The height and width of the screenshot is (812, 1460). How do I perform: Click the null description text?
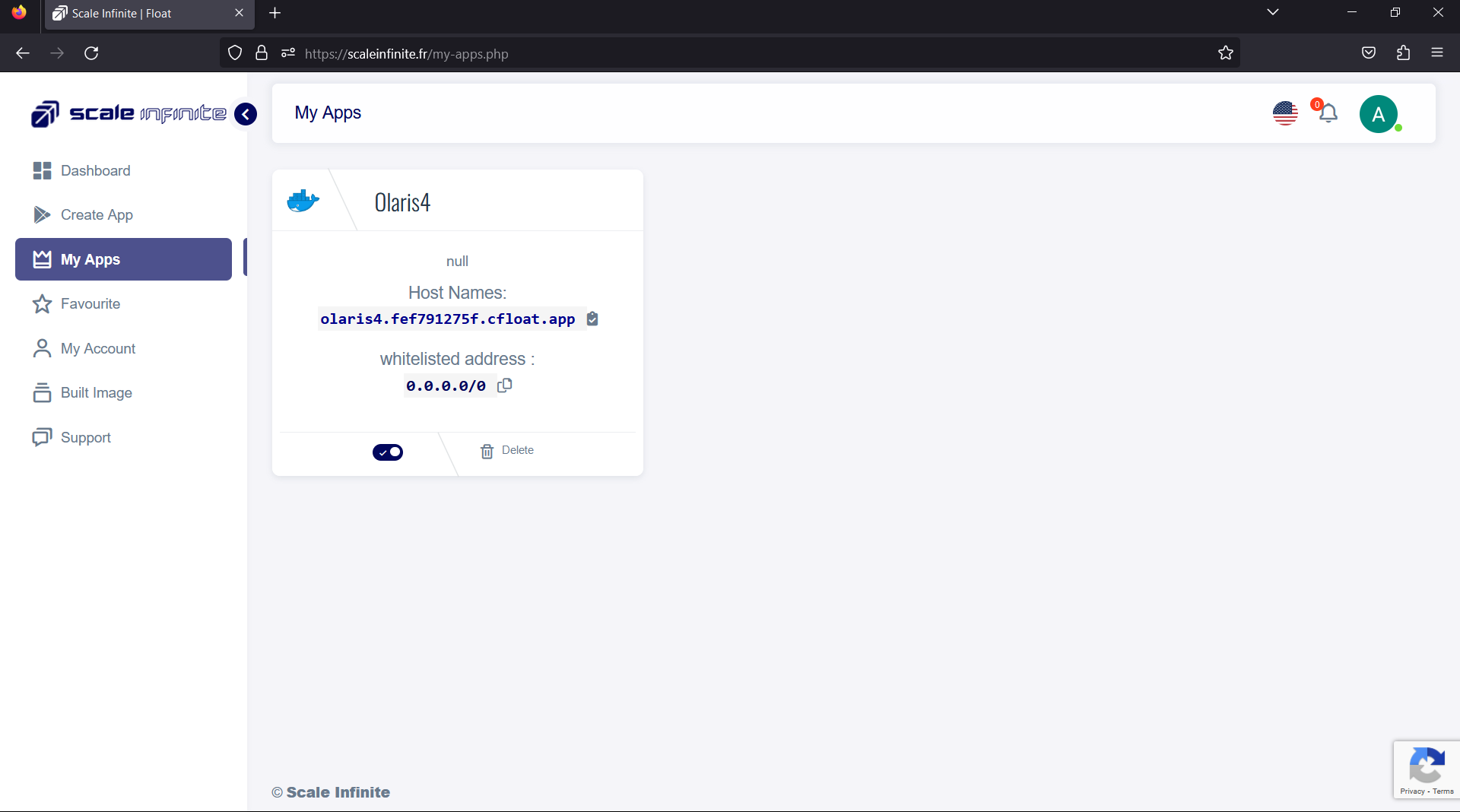(457, 262)
